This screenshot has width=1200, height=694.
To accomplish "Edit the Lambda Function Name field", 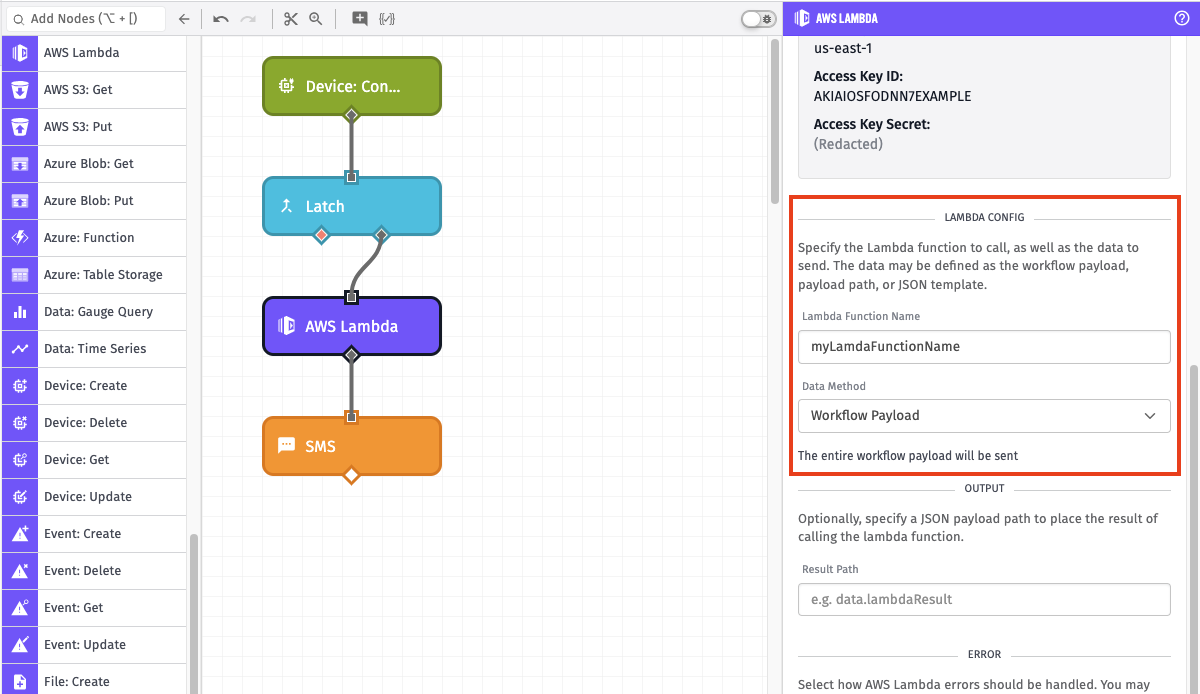I will click(x=984, y=346).
